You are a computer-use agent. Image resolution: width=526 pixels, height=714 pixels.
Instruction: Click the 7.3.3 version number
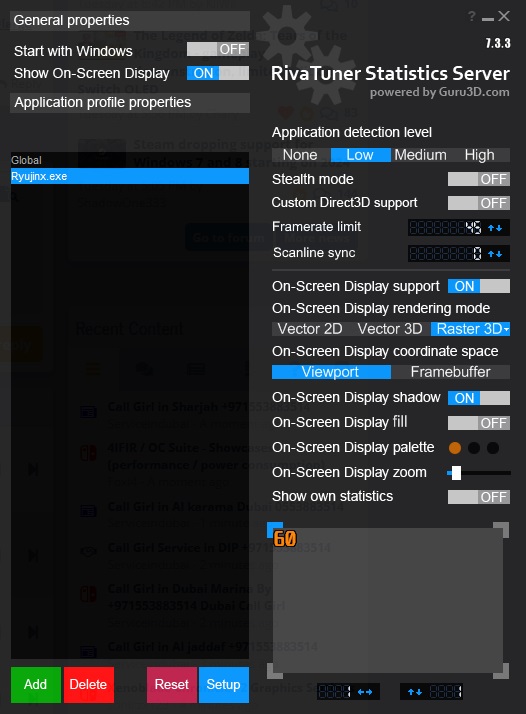coord(498,43)
